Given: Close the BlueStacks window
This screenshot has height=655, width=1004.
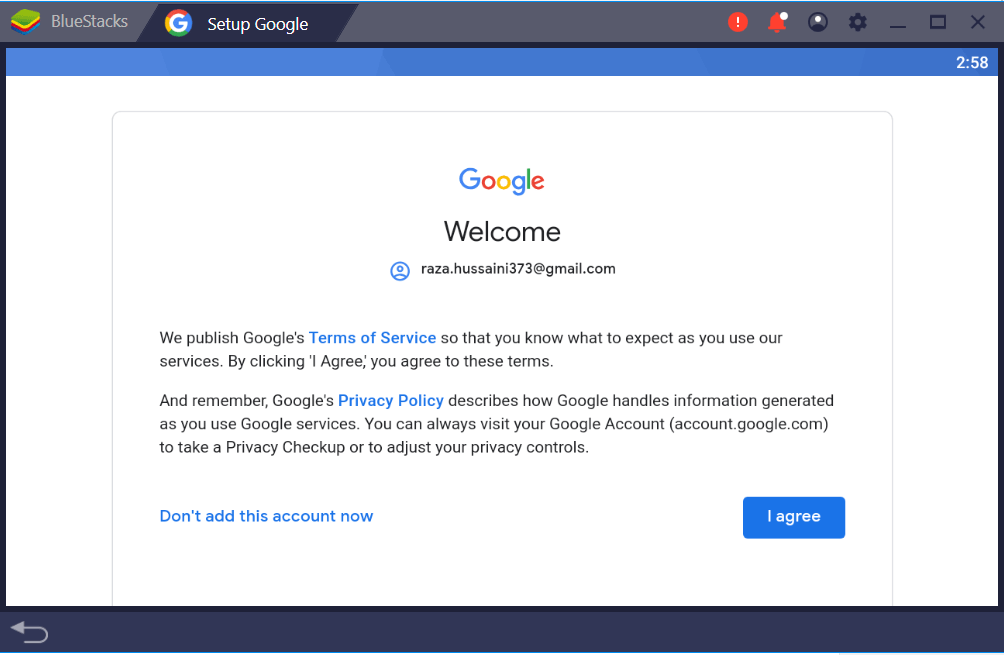Looking at the screenshot, I should pos(978,22).
